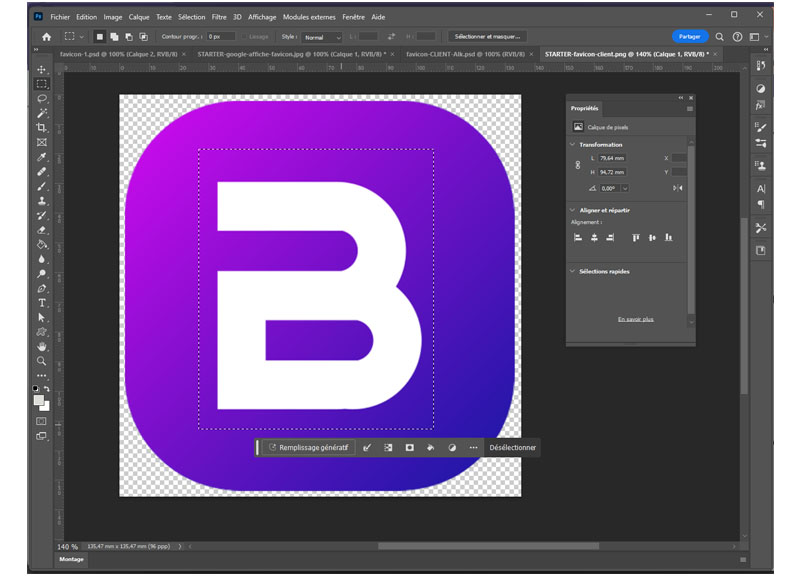Toggle Quick Mask mode
Viewport: 800px width, 576px height.
[41, 421]
